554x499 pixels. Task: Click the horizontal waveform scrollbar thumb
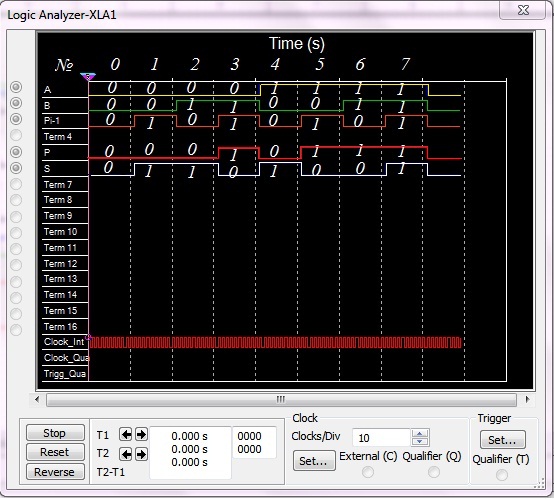point(281,400)
